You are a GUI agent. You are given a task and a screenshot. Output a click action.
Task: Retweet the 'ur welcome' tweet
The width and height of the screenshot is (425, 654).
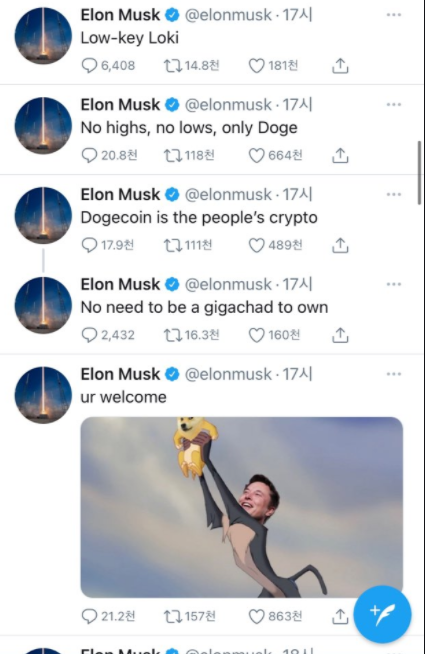click(172, 616)
